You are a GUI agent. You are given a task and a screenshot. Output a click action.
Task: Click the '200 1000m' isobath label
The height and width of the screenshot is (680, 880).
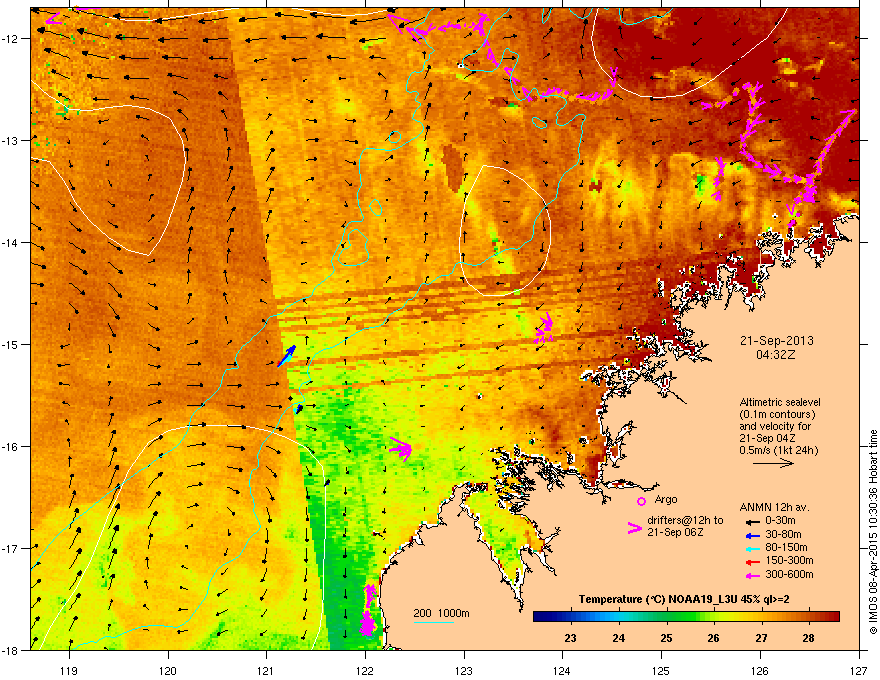441,613
